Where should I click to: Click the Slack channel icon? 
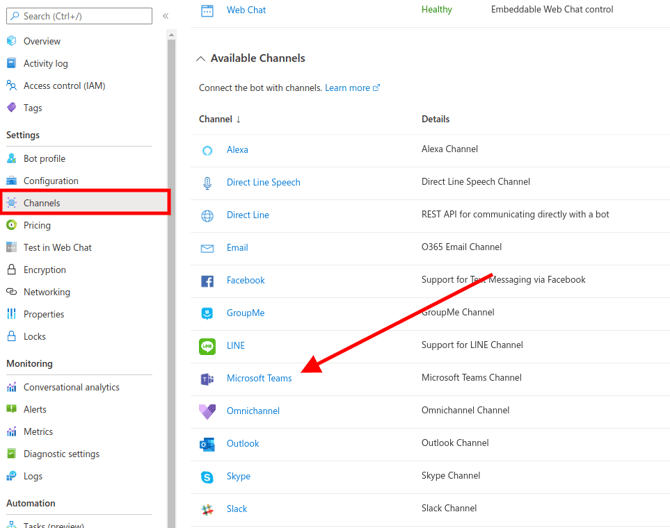(207, 509)
